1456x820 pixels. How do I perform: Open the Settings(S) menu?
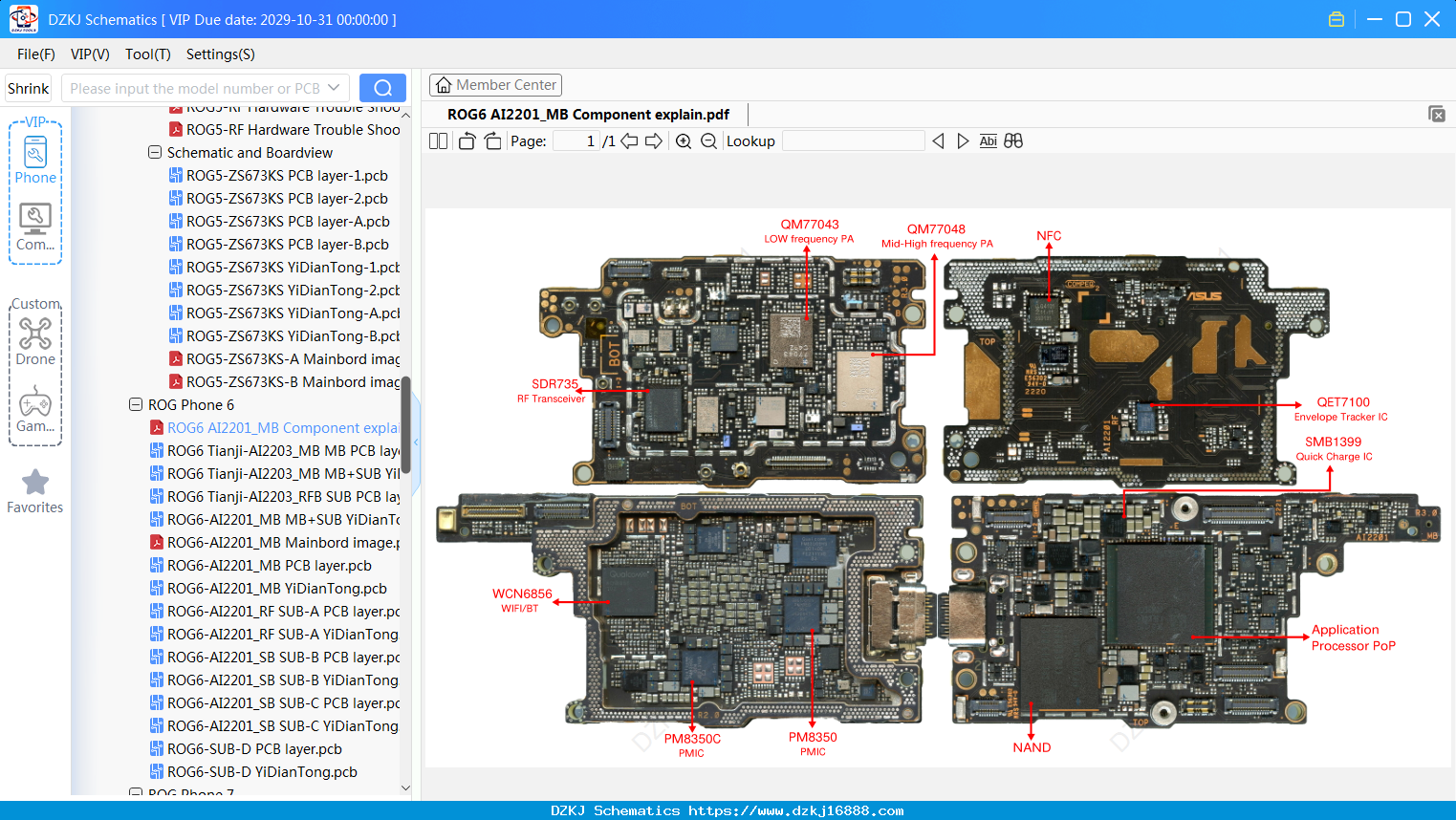[x=221, y=54]
